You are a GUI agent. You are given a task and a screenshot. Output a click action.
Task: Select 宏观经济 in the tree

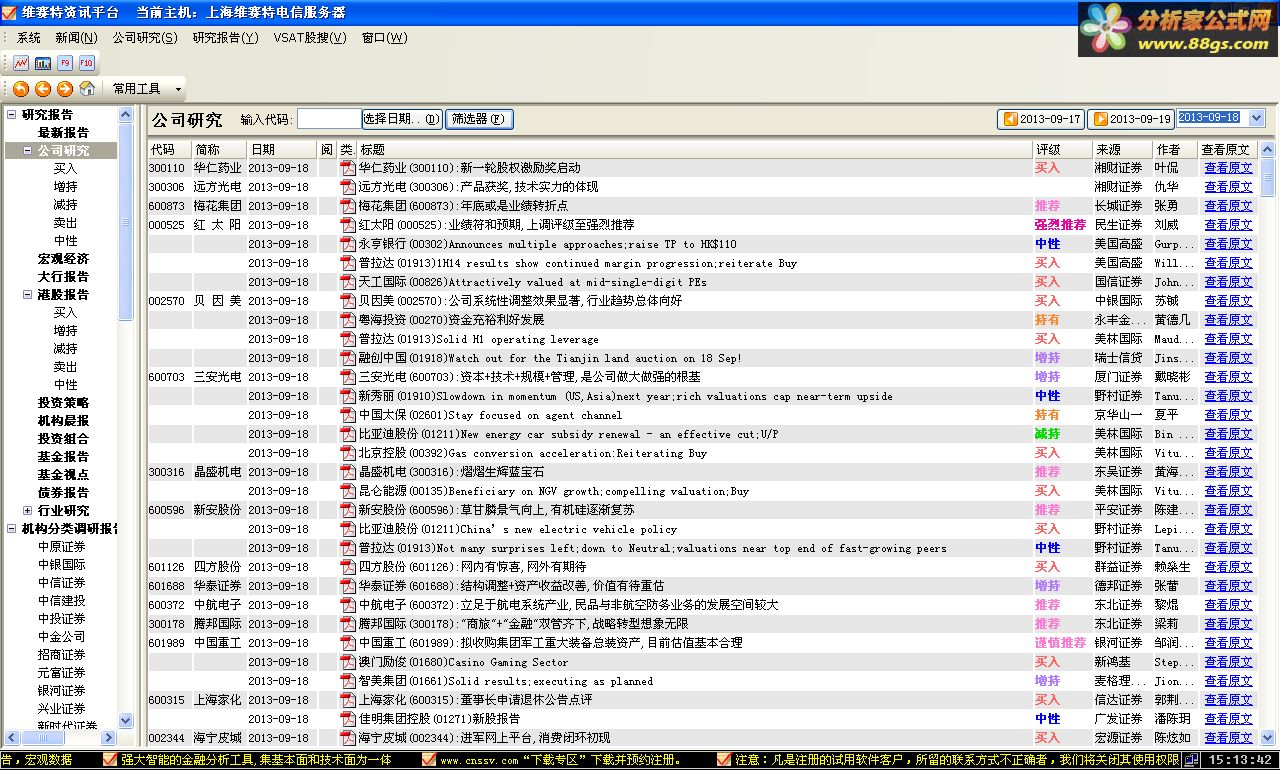pyautogui.click(x=63, y=259)
